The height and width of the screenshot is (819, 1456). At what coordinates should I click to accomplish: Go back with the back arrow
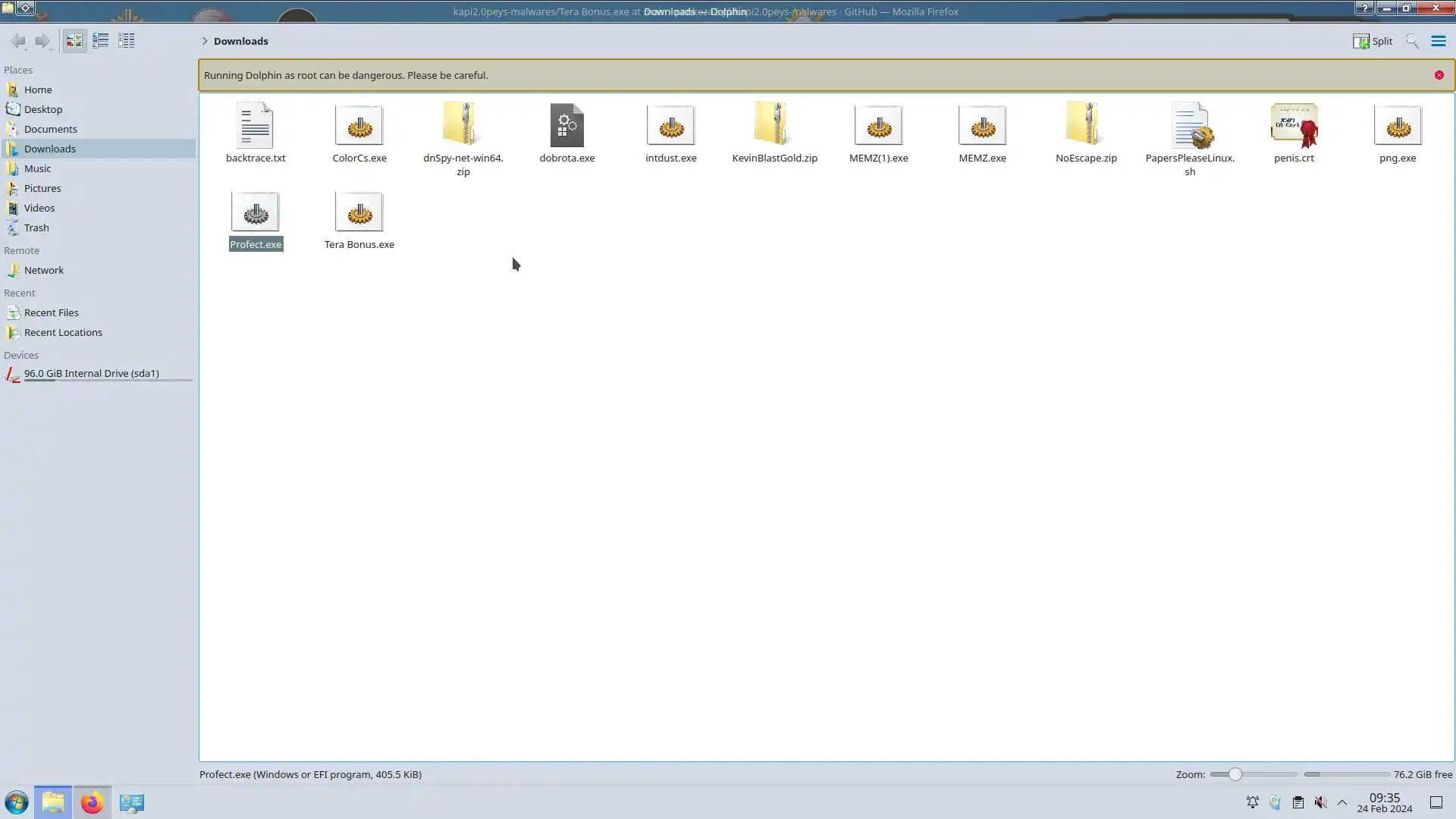coord(18,41)
